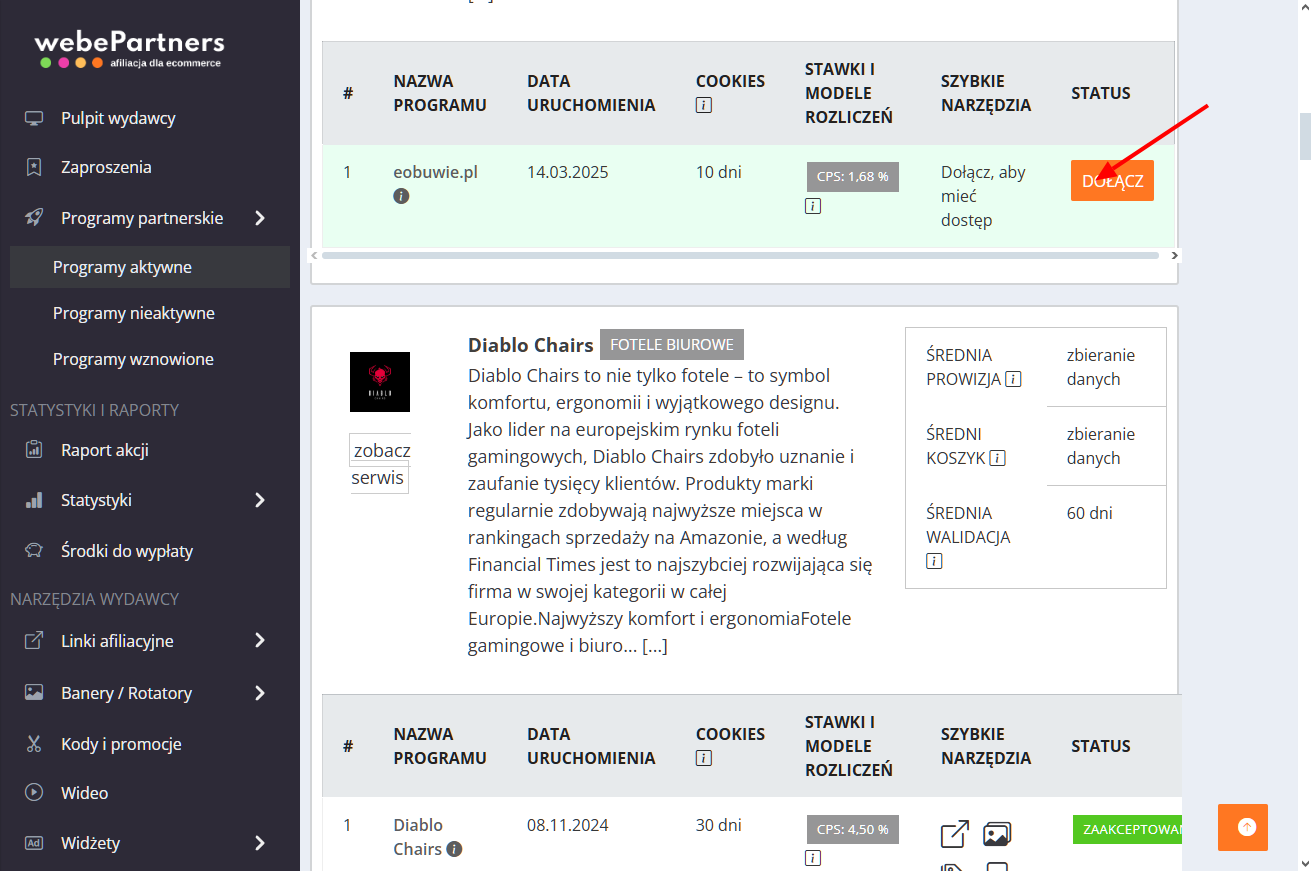
Task: Click horizontal scrollbar left arrow in eobuwie.pl table
Action: click(x=315, y=256)
